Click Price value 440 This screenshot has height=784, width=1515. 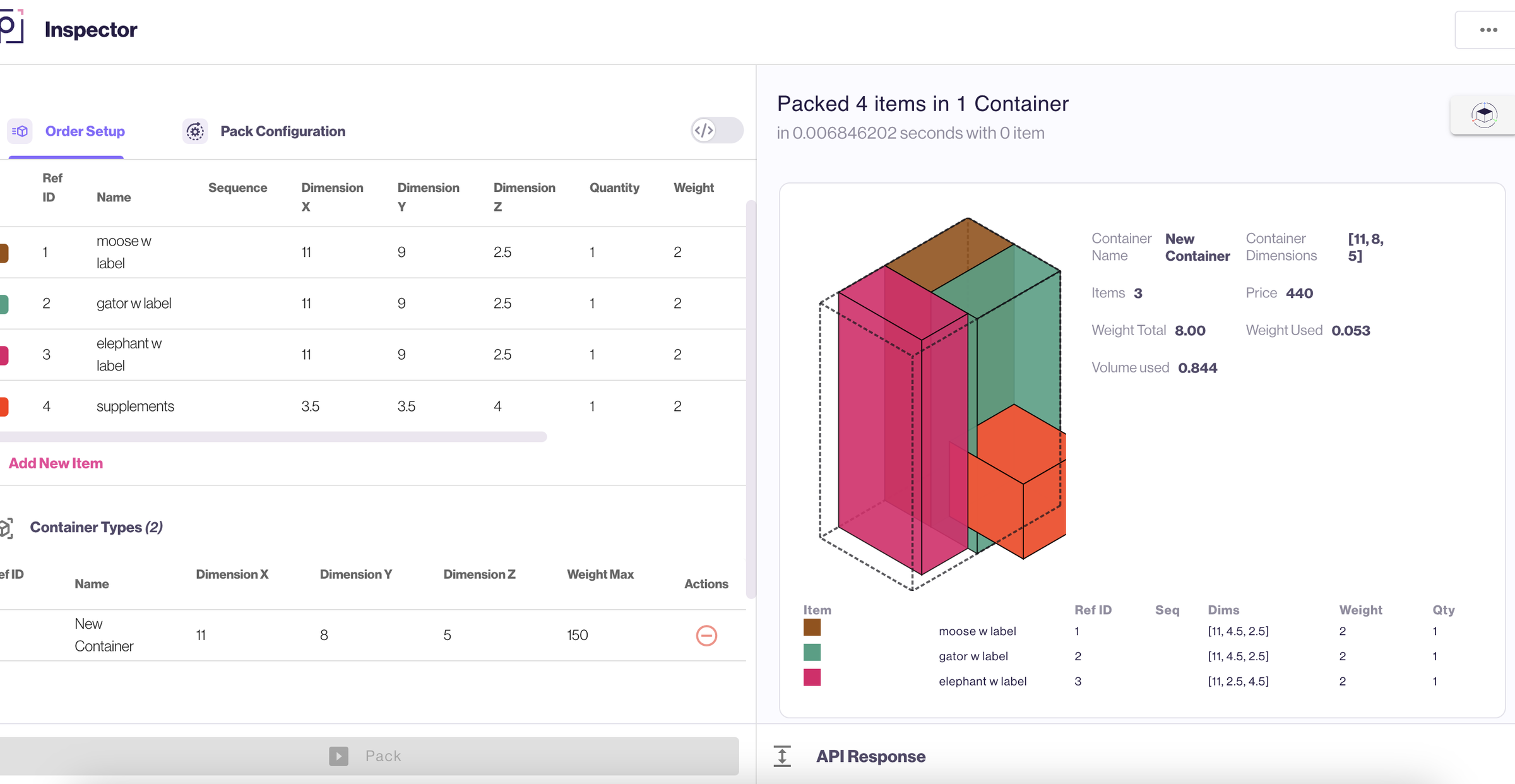pos(1299,294)
